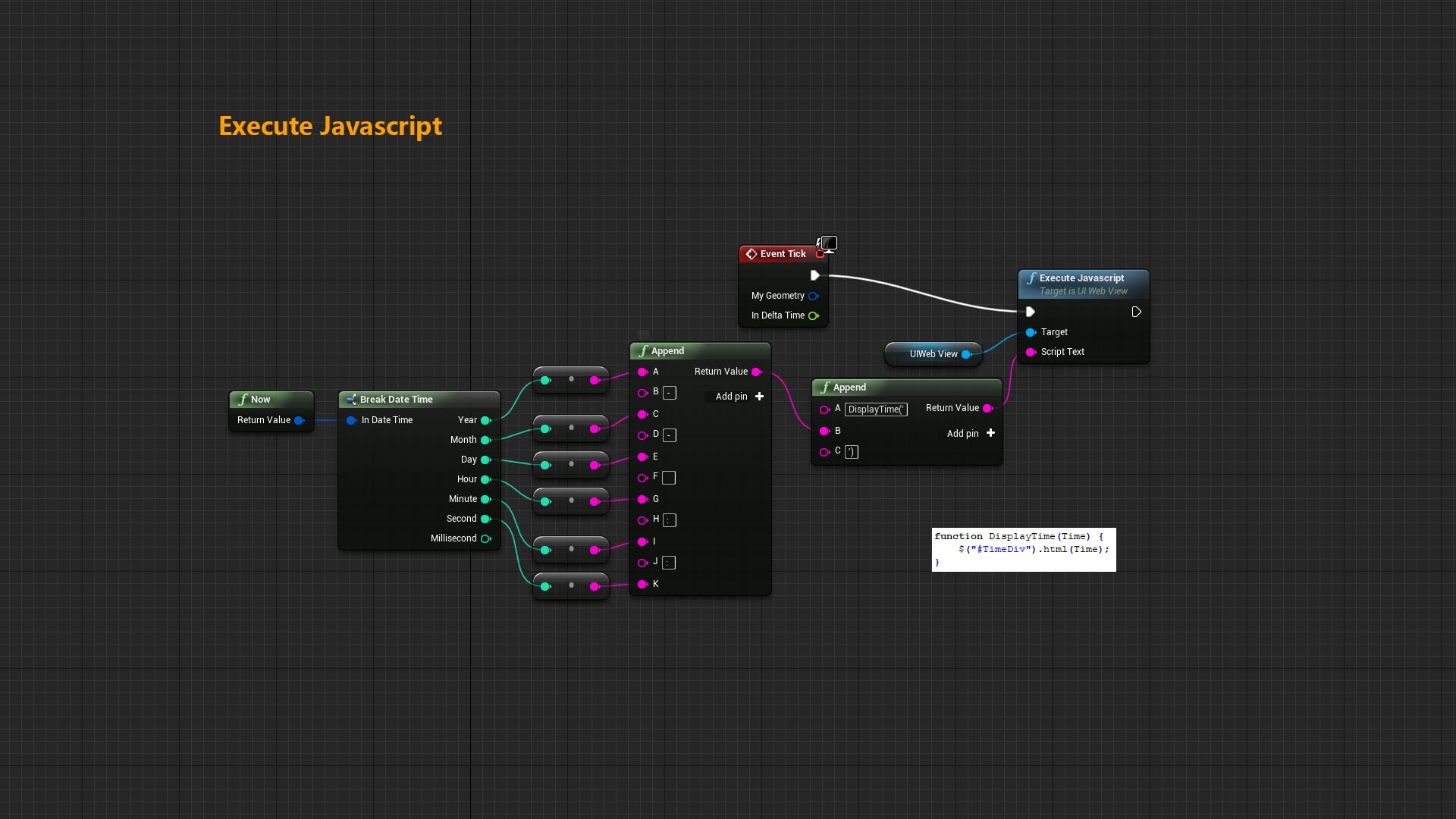Click the f icon on the Now node
1456x819 pixels.
[243, 399]
